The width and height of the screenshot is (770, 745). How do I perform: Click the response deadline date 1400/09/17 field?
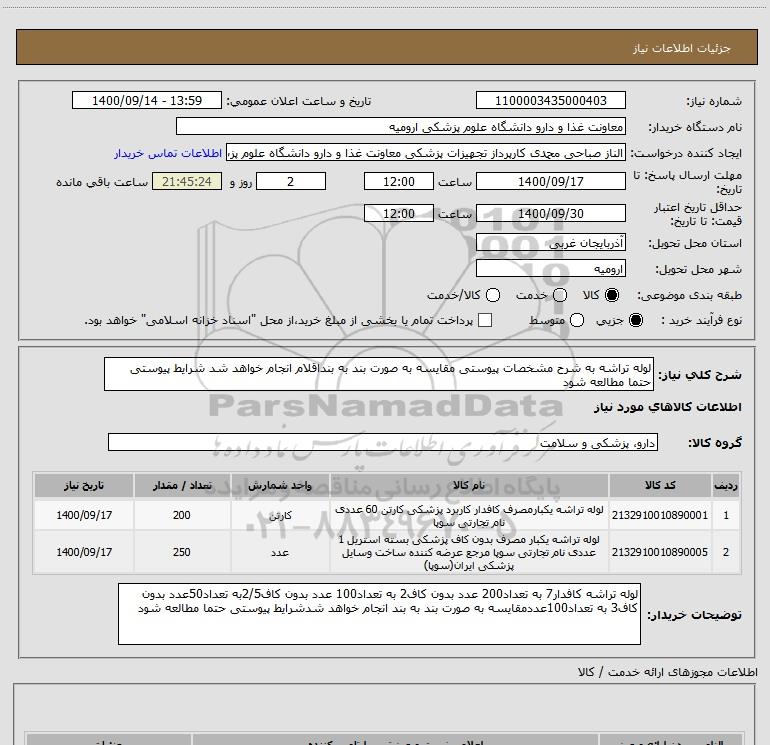click(x=550, y=181)
